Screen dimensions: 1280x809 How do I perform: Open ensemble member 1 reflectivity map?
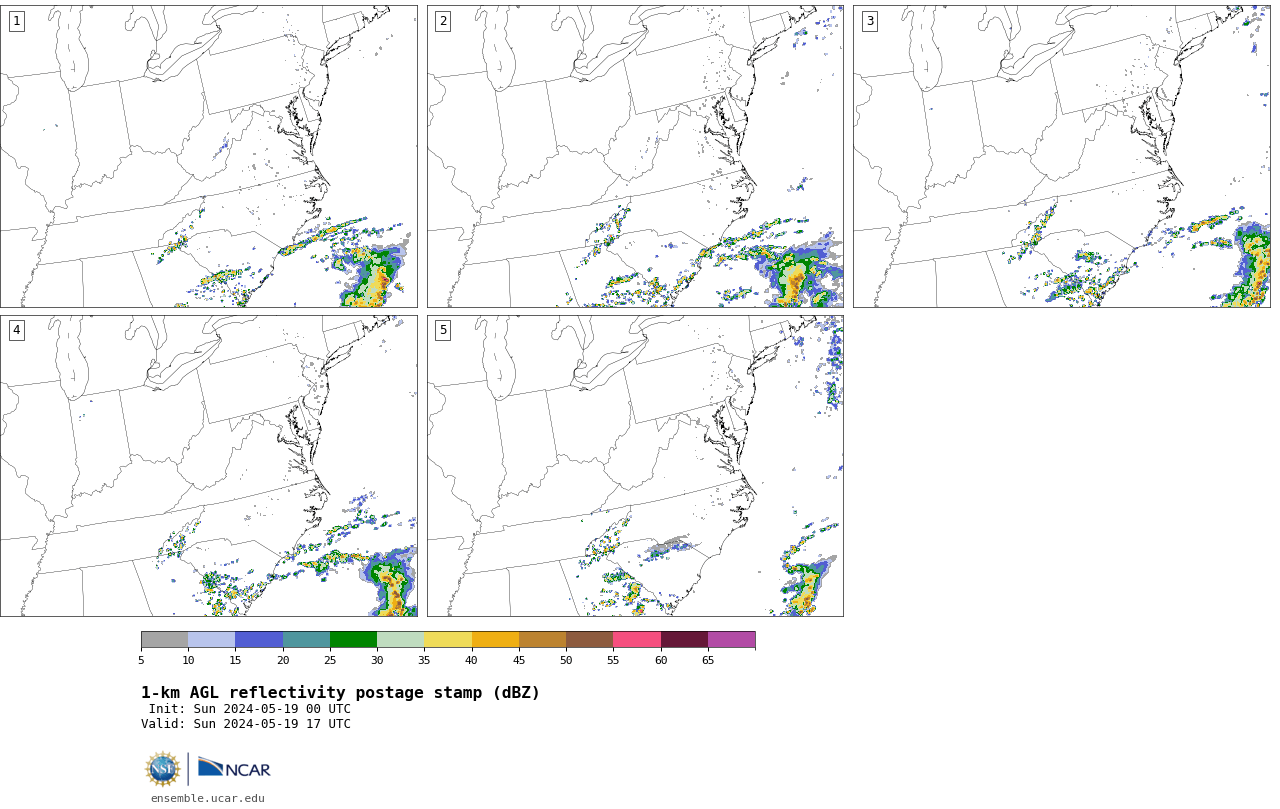click(x=209, y=156)
